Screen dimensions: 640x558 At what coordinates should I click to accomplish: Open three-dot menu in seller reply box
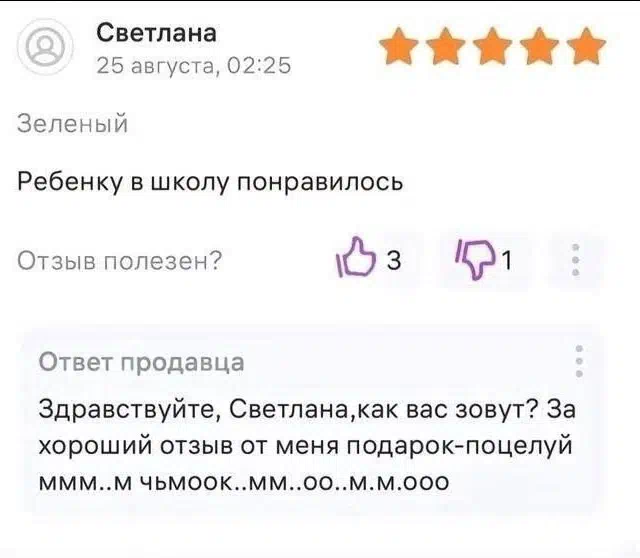[x=579, y=361]
